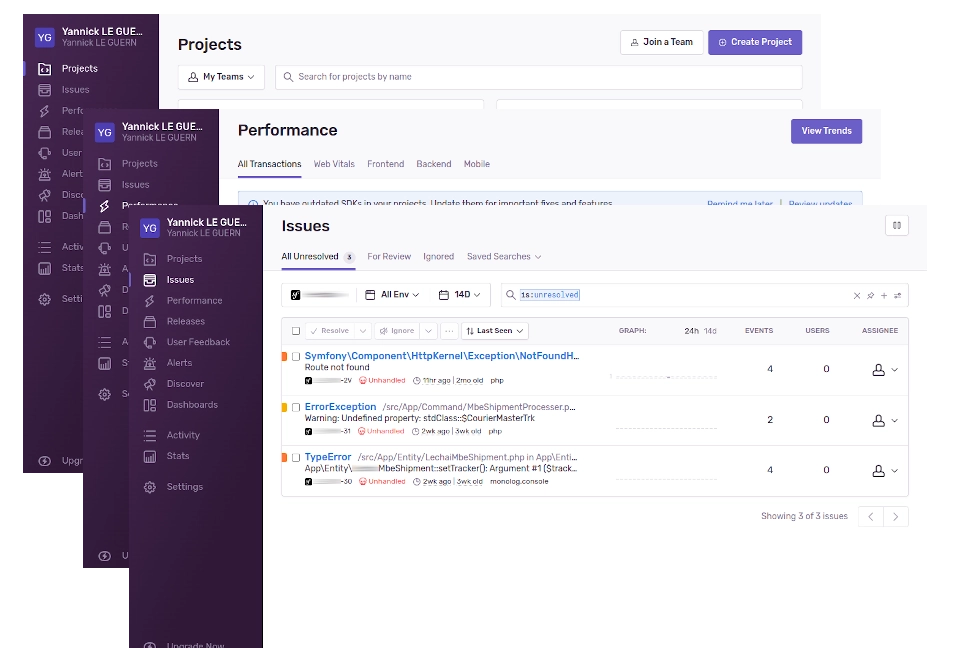Click the icon button at top right of Issues header

coord(897,226)
